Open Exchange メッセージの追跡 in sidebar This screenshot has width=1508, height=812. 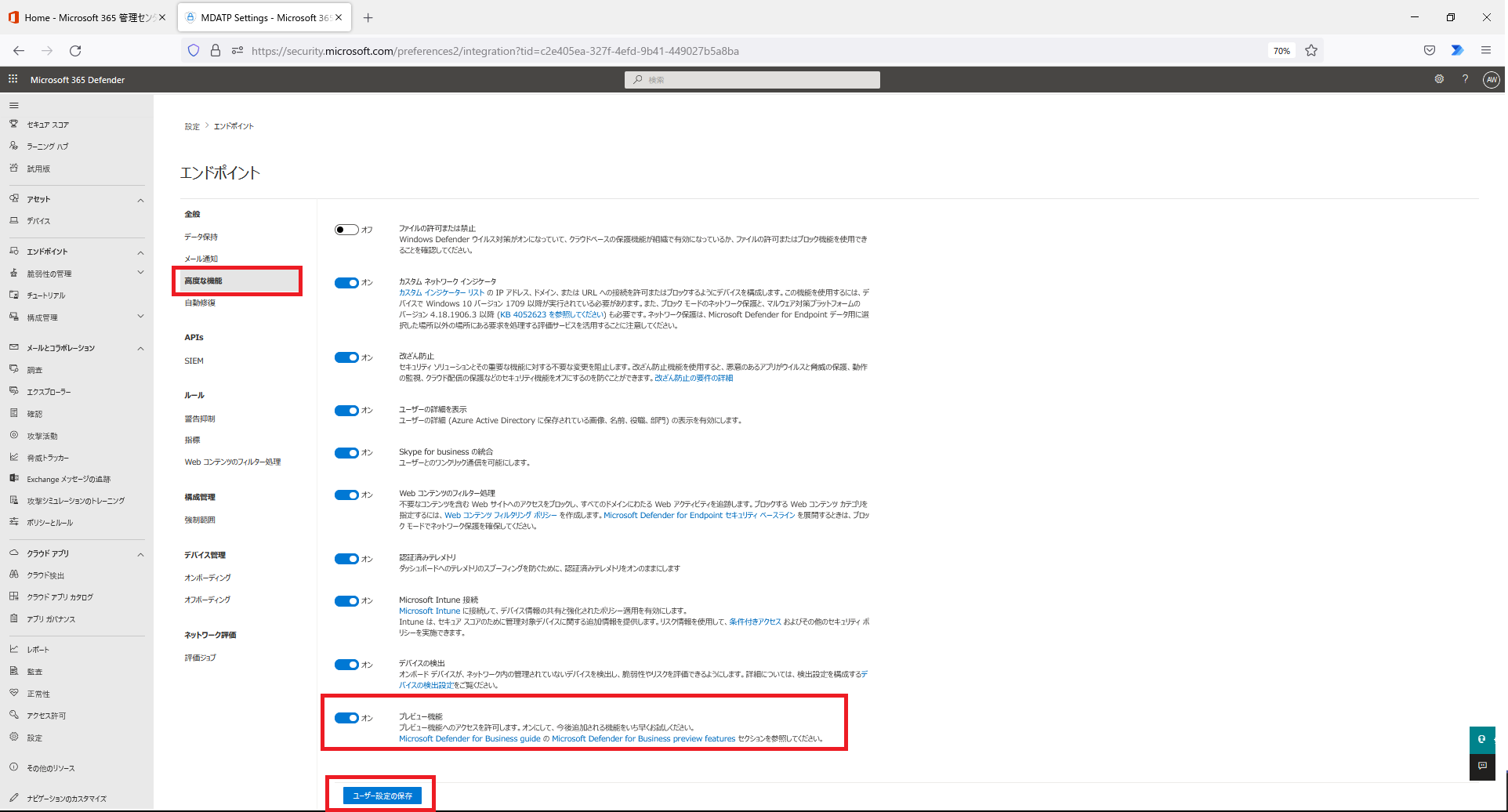(x=69, y=479)
